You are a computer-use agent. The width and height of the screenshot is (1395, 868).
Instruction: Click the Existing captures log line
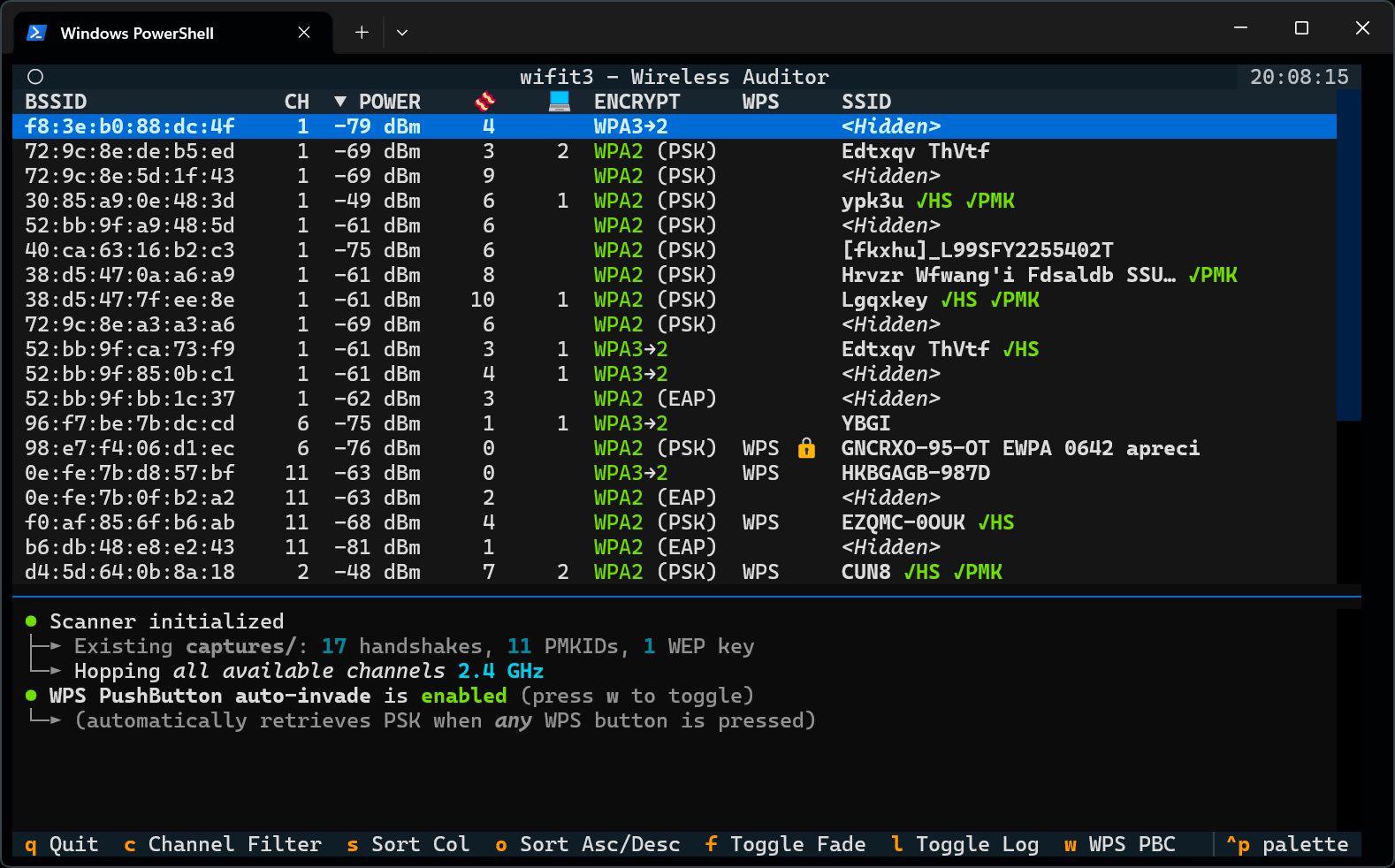coord(391,646)
